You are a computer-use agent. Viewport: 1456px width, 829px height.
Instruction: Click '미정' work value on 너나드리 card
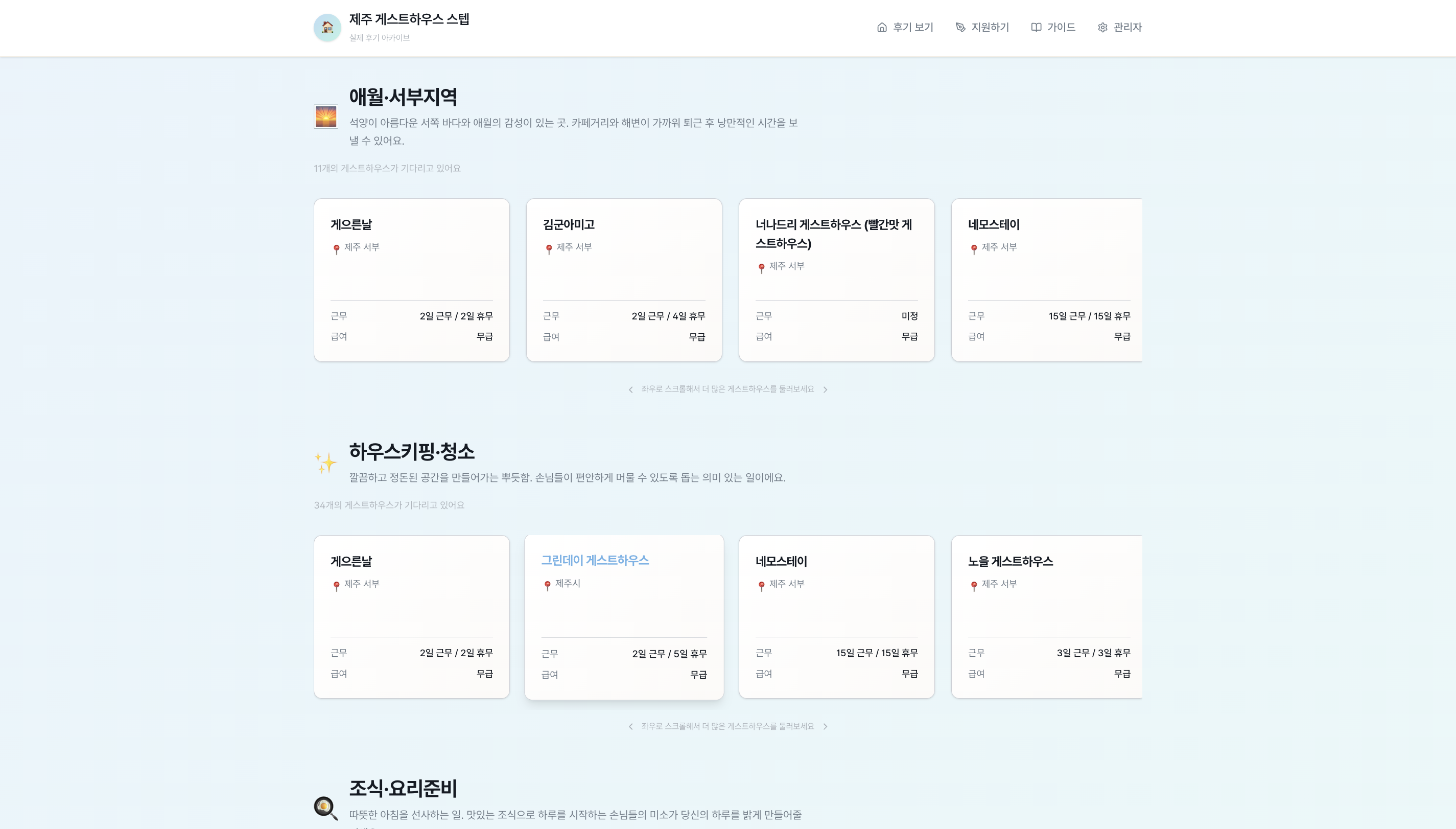(x=909, y=316)
